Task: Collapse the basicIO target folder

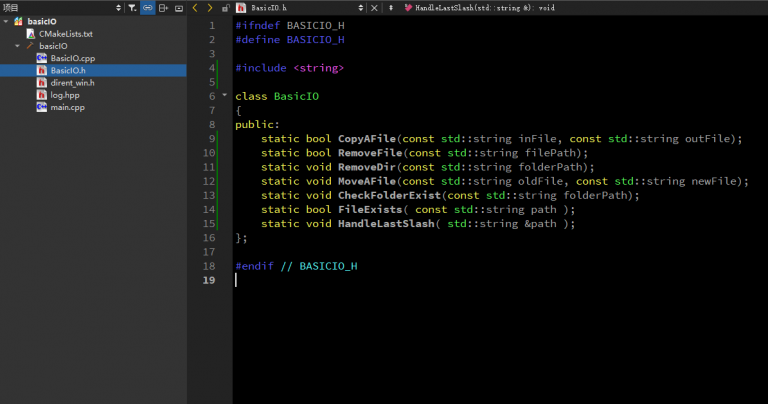Action: [x=18, y=46]
